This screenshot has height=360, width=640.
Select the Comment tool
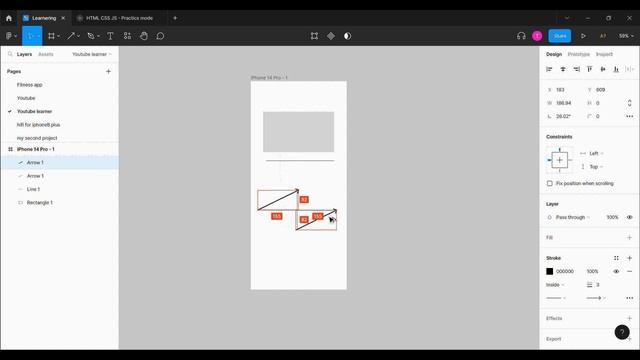tap(160, 36)
